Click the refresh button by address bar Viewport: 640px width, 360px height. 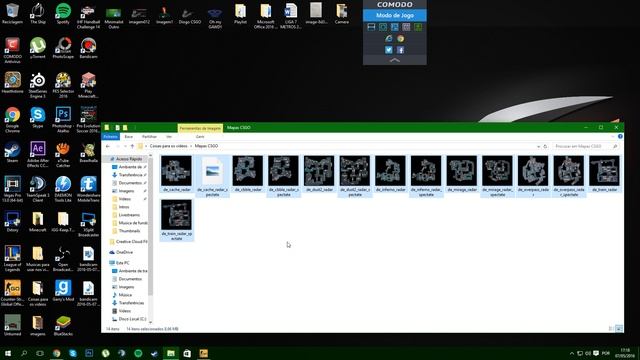coord(545,146)
